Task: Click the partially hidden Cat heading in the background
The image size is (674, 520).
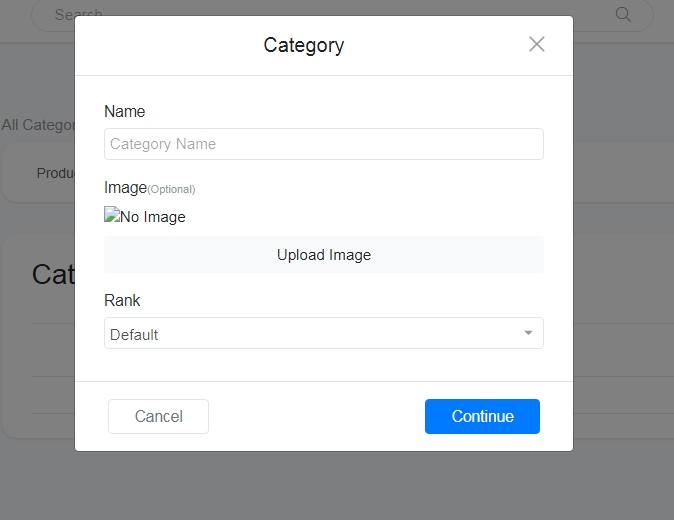Action: pyautogui.click(x=53, y=275)
